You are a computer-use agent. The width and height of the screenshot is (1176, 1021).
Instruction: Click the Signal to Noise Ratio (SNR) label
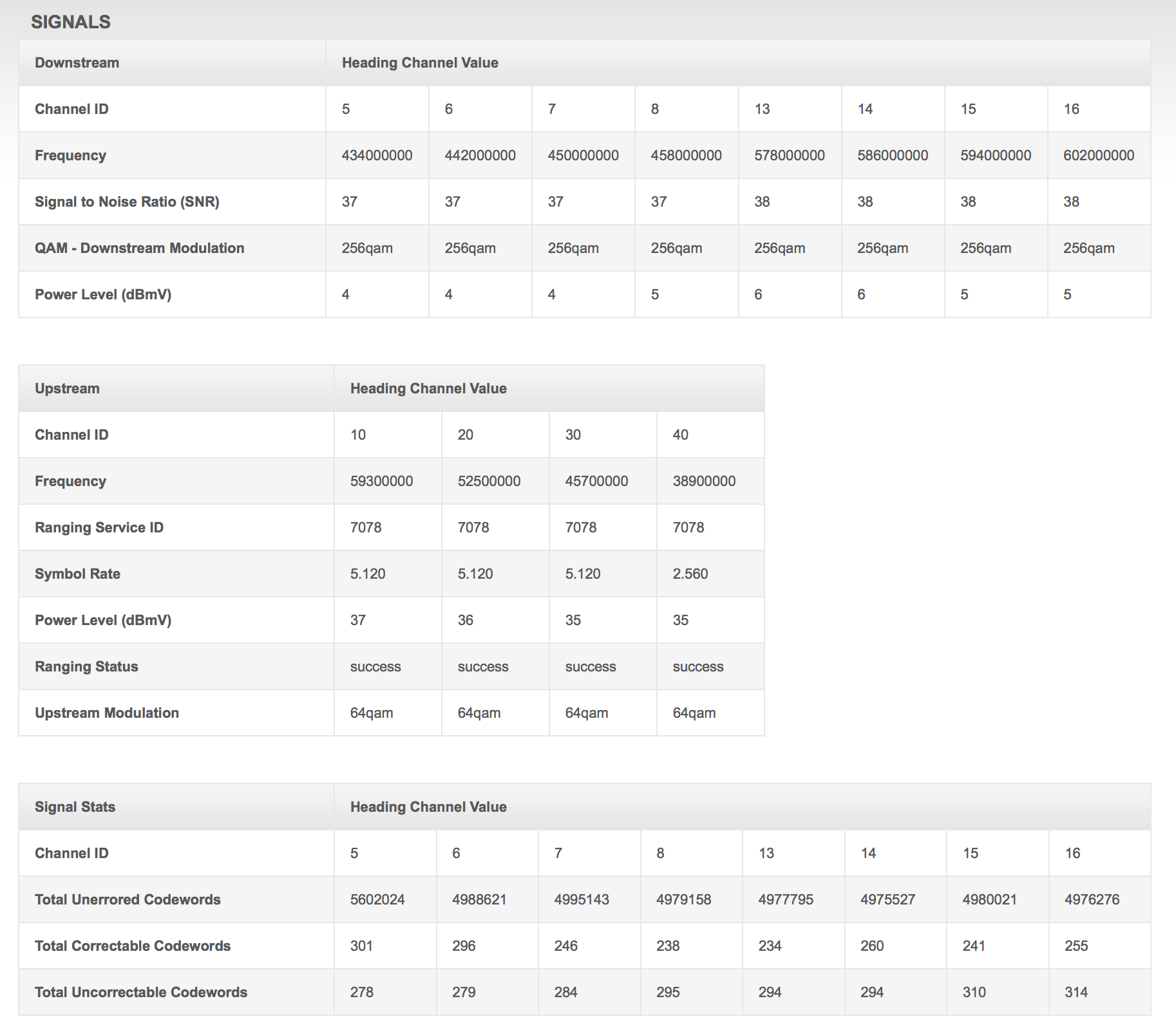tap(127, 202)
